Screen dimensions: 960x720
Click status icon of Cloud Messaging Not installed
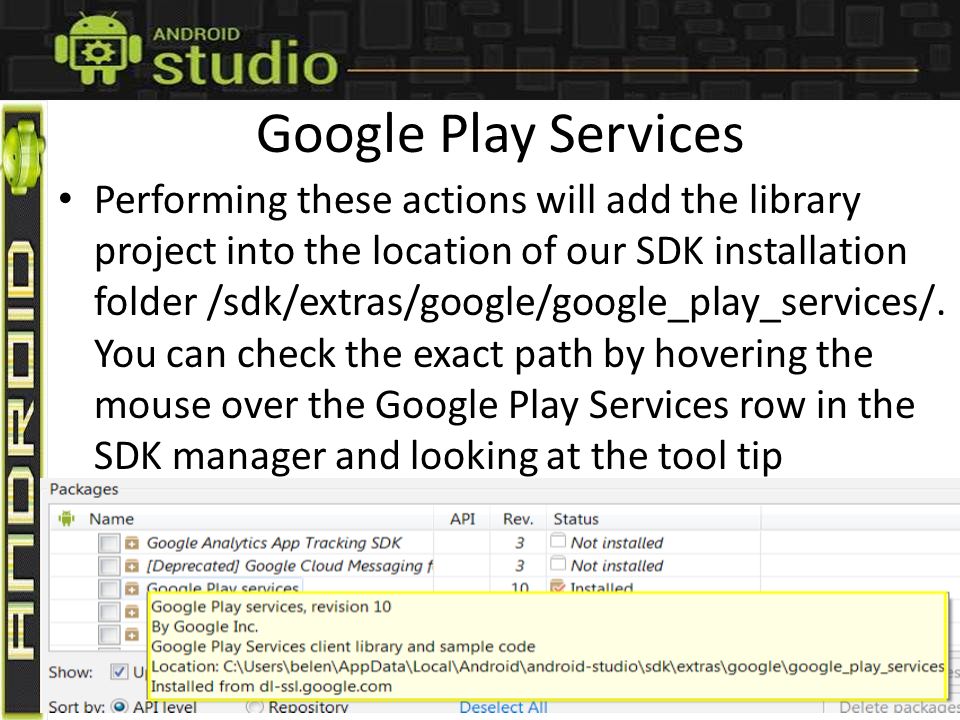coord(558,563)
